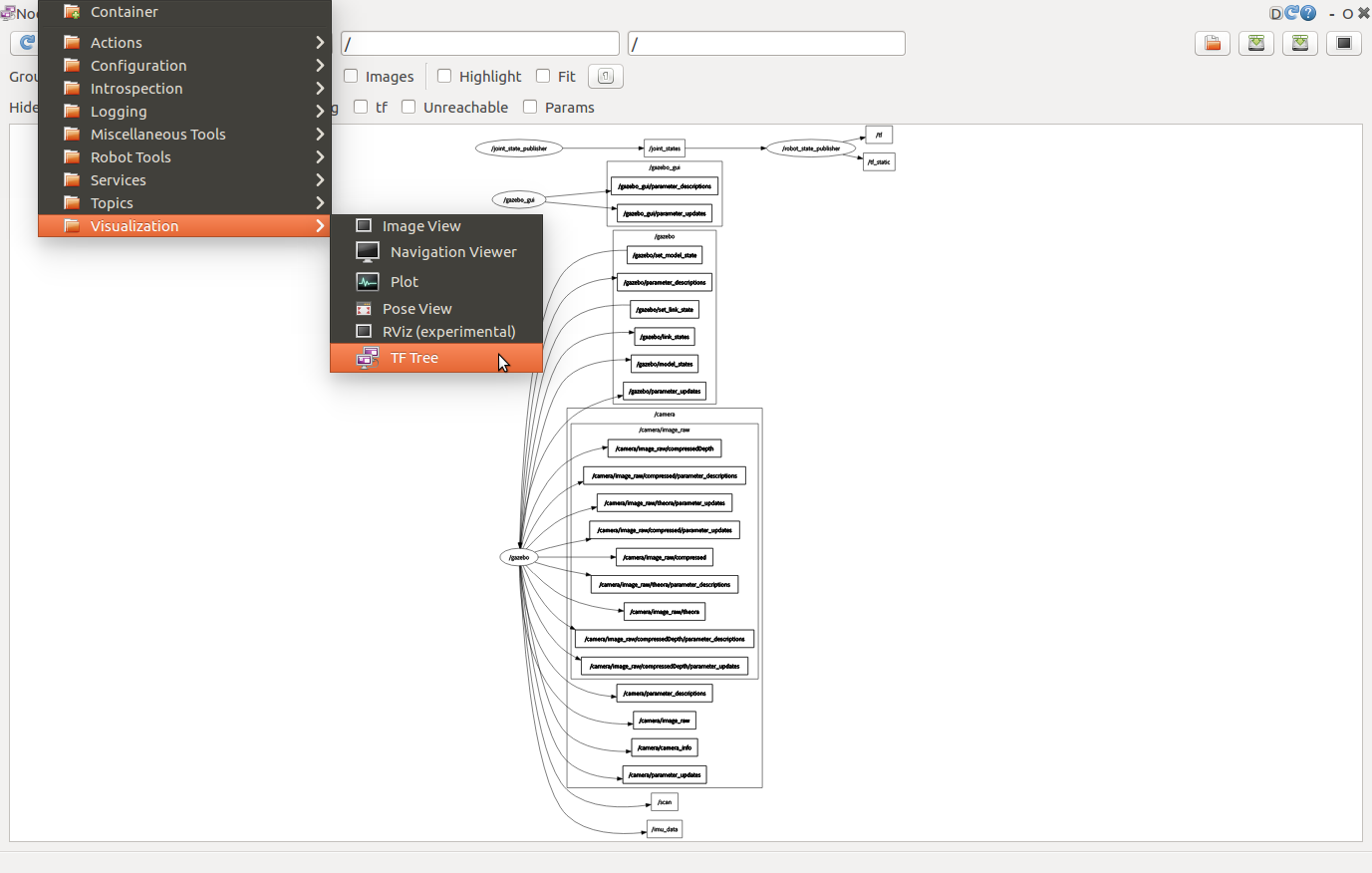
Task: Click the Load DOT graph file icon
Action: (1213, 43)
